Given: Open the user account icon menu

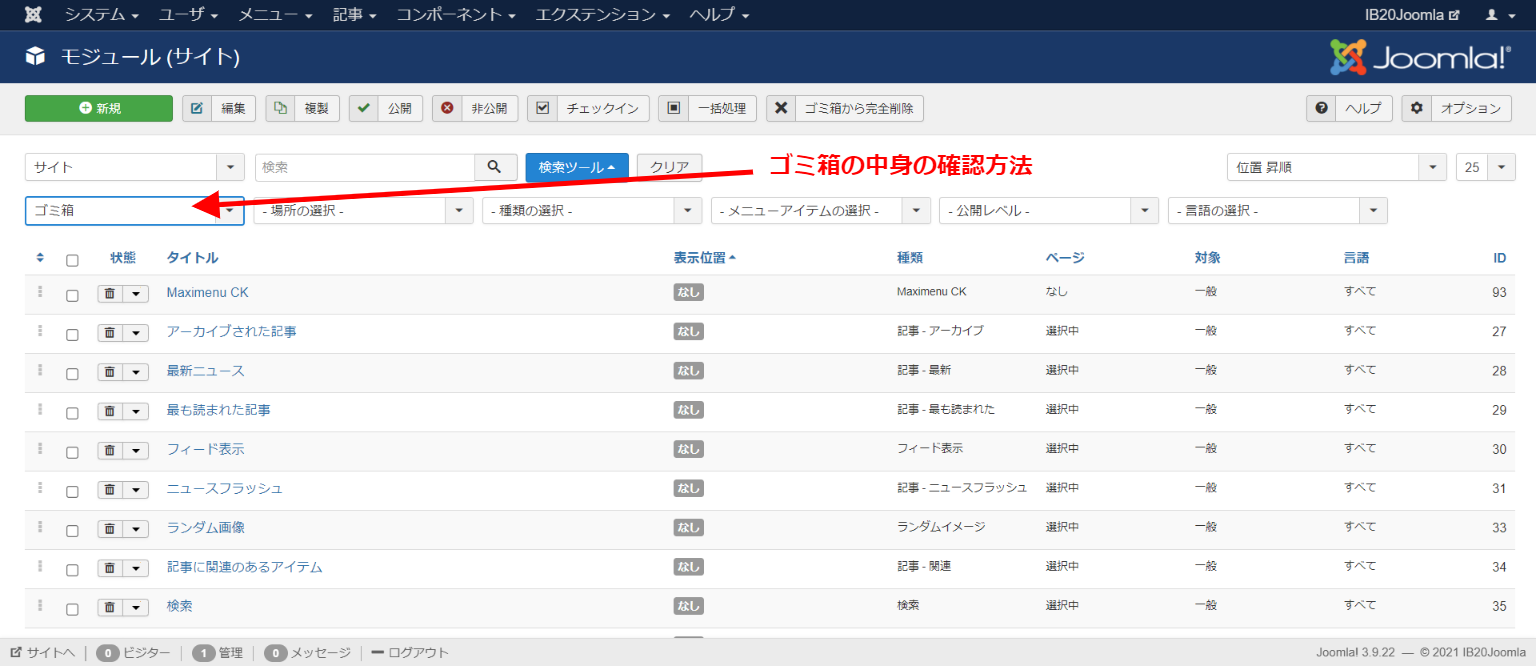Looking at the screenshot, I should [x=1497, y=15].
